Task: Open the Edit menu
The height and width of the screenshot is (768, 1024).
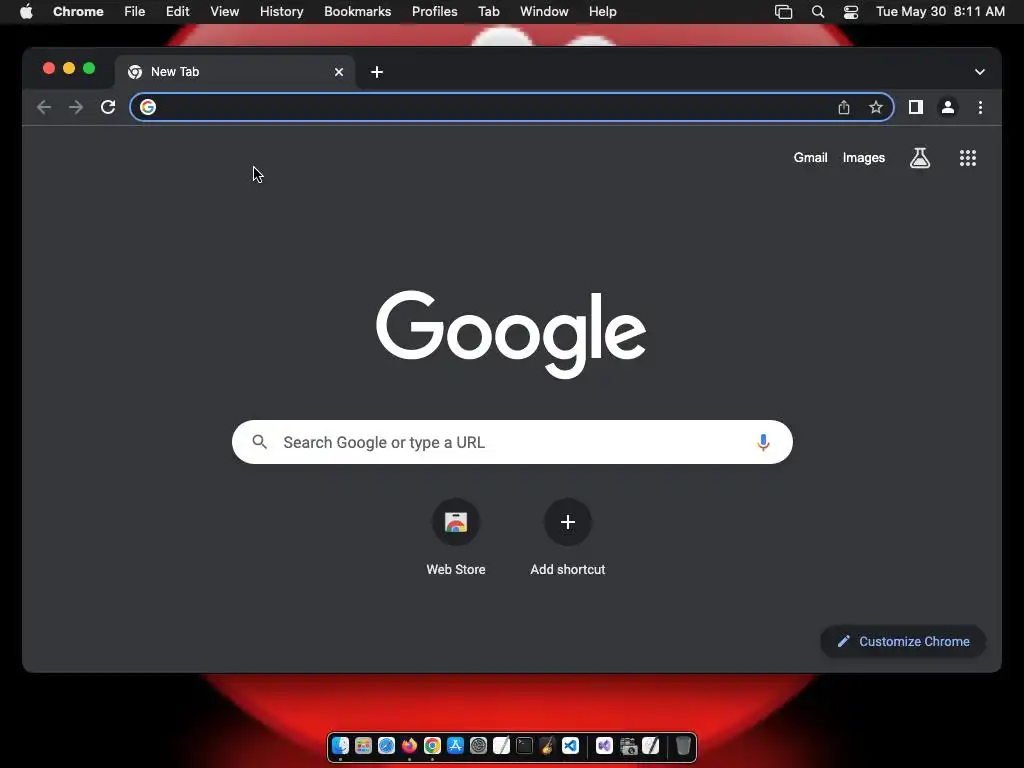Action: tap(177, 11)
